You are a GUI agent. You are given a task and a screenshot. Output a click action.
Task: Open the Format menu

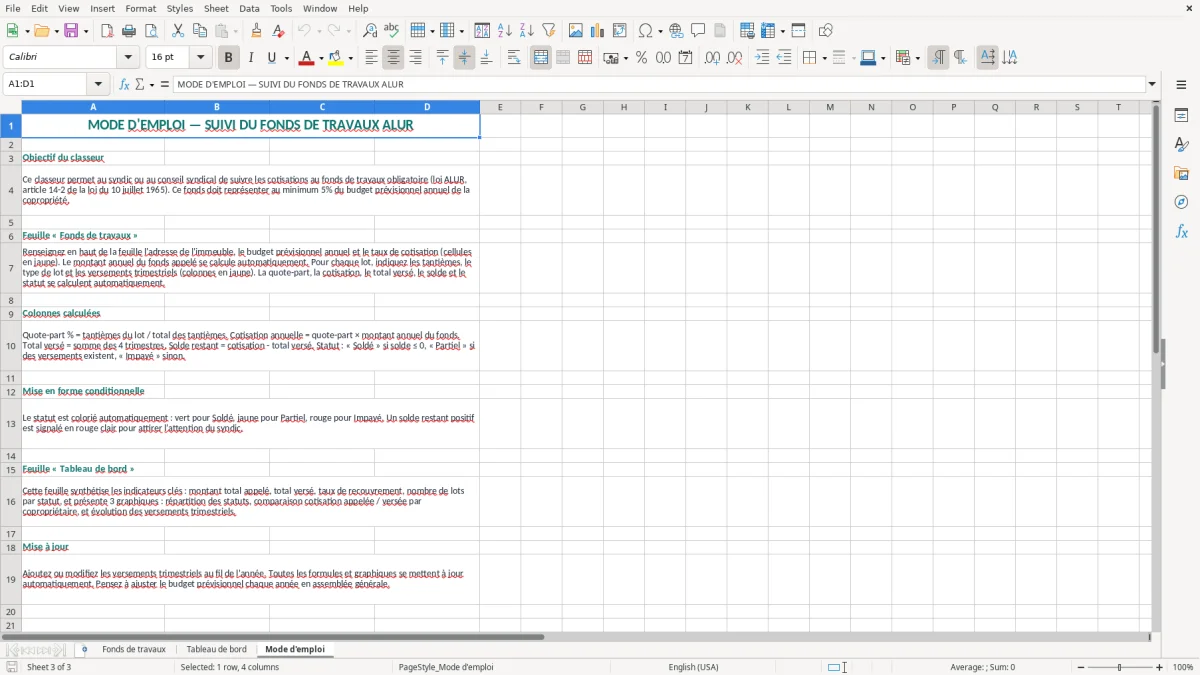(140, 8)
